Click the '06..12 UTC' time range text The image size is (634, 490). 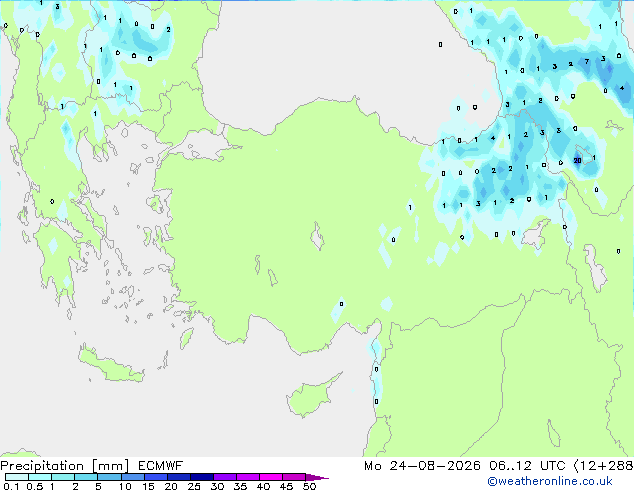tap(527, 466)
